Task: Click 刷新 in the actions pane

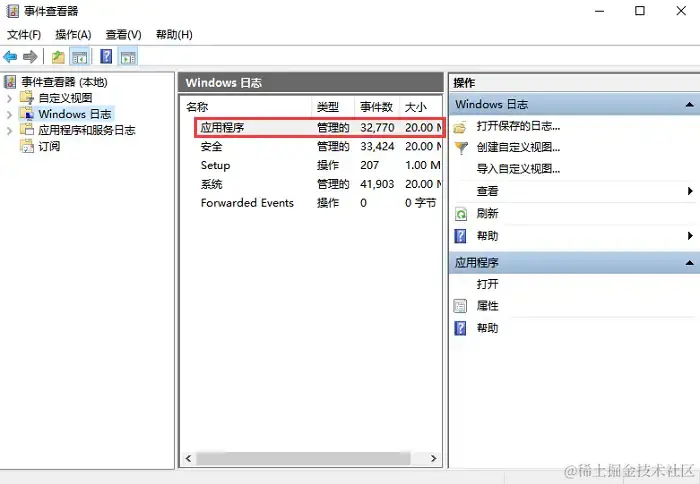Action: (487, 213)
